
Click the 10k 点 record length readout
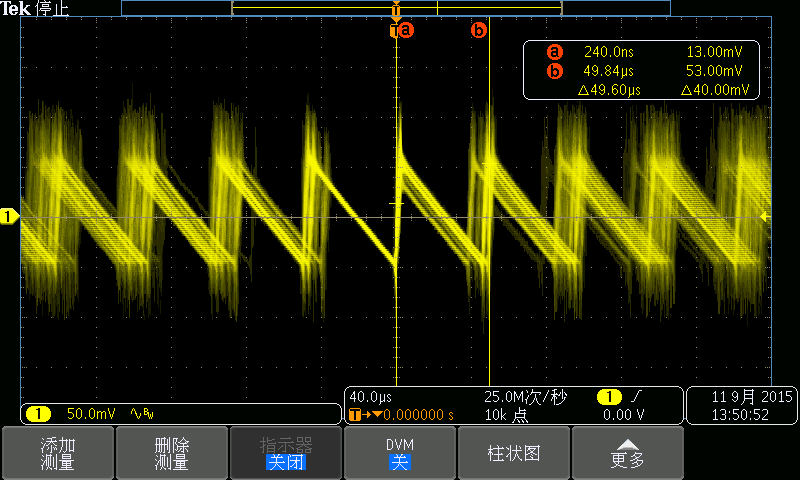click(x=506, y=415)
